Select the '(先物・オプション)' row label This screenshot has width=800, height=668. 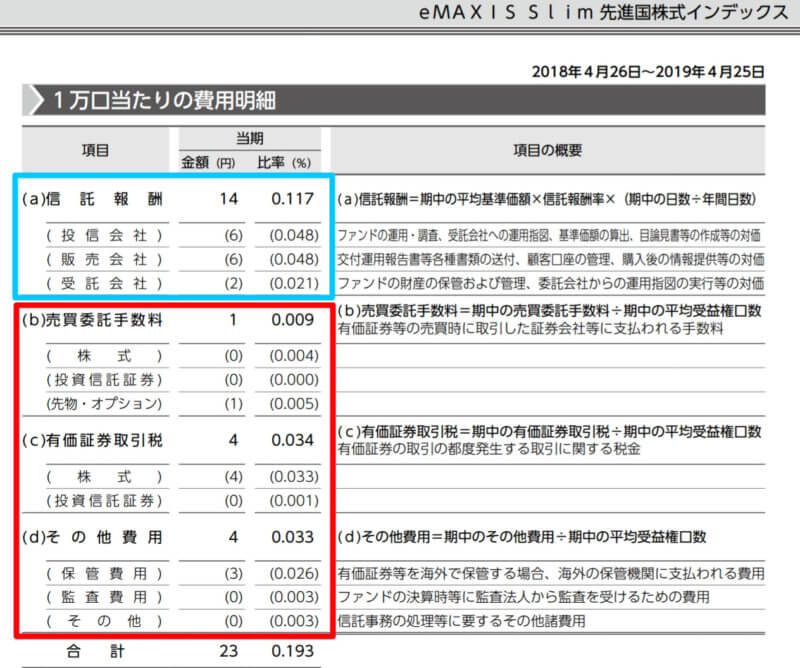(x=105, y=404)
